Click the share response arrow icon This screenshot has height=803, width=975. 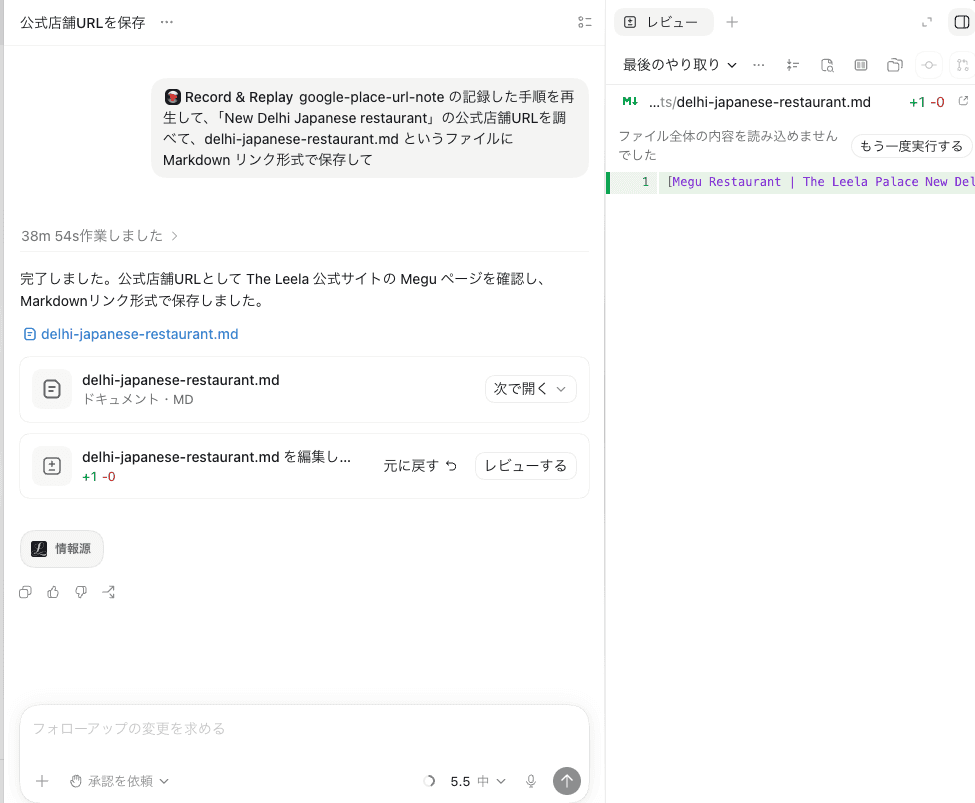pyautogui.click(x=109, y=592)
